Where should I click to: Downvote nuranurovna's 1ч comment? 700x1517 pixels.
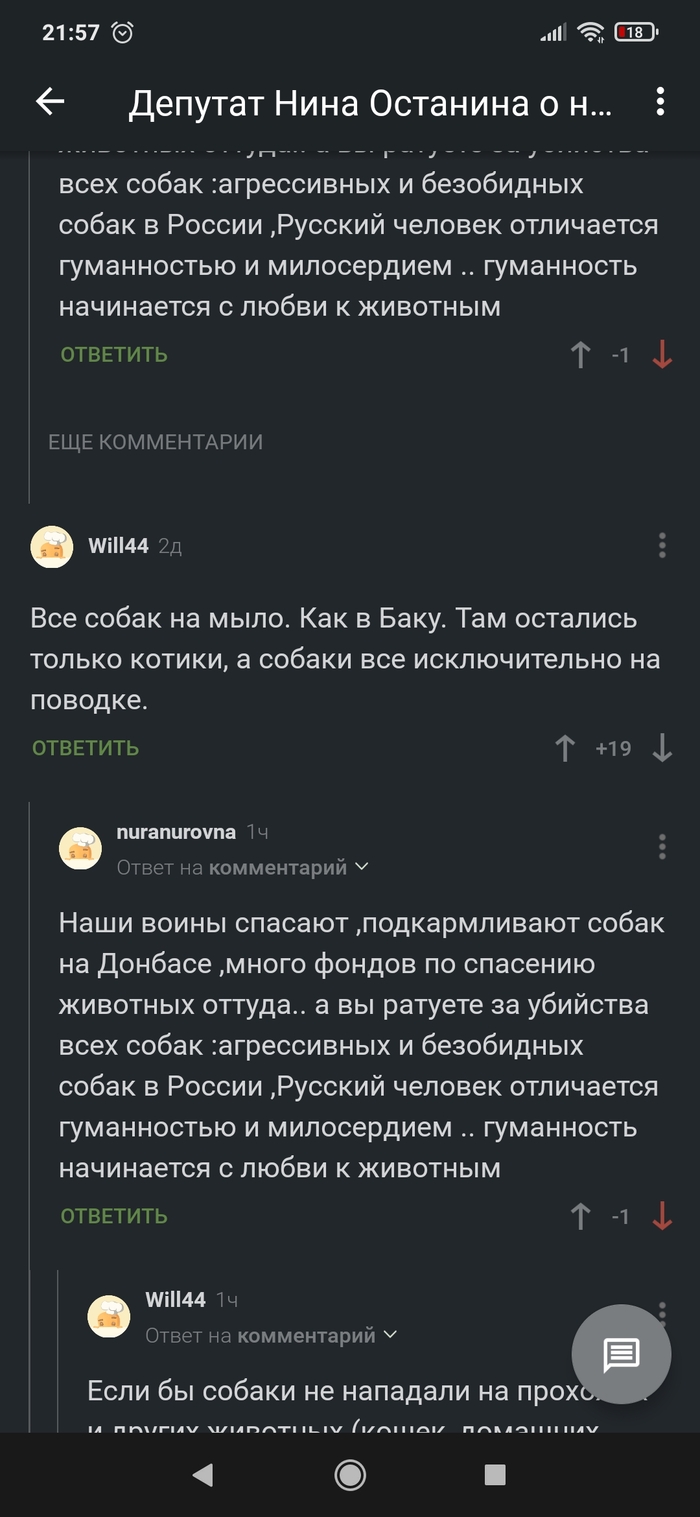click(x=662, y=1216)
